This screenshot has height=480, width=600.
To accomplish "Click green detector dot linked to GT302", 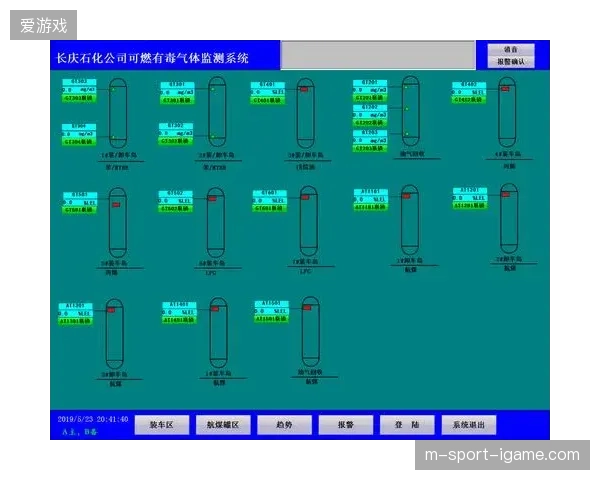I will (x=213, y=136).
